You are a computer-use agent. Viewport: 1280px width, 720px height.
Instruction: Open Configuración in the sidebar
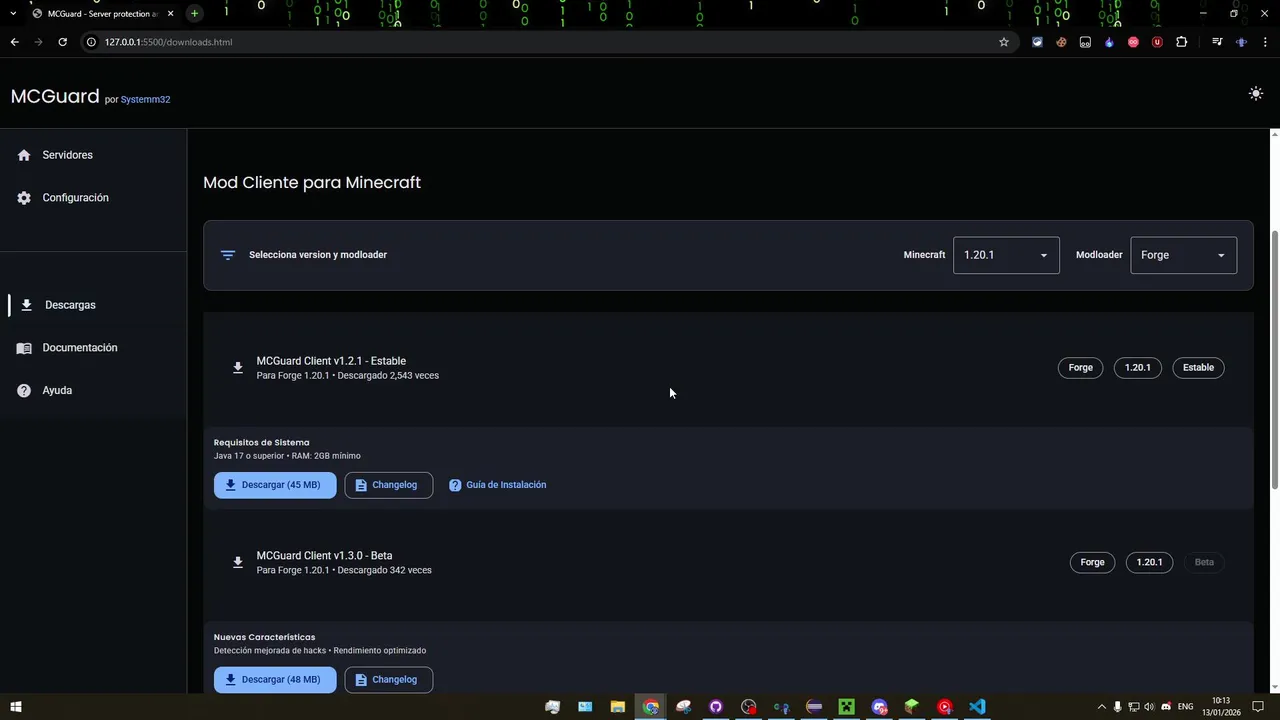pos(93,198)
